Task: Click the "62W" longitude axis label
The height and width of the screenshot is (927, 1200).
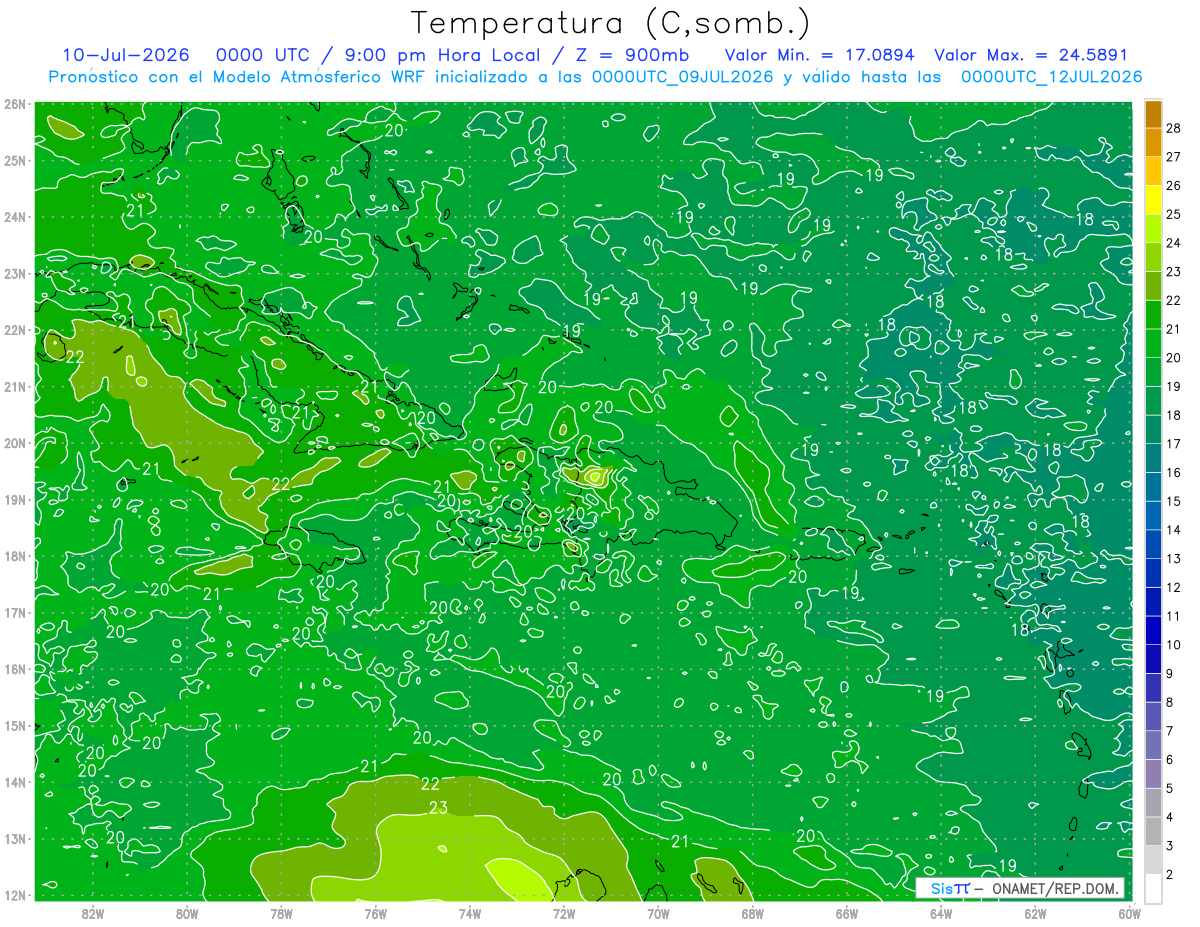Action: coord(1035,913)
